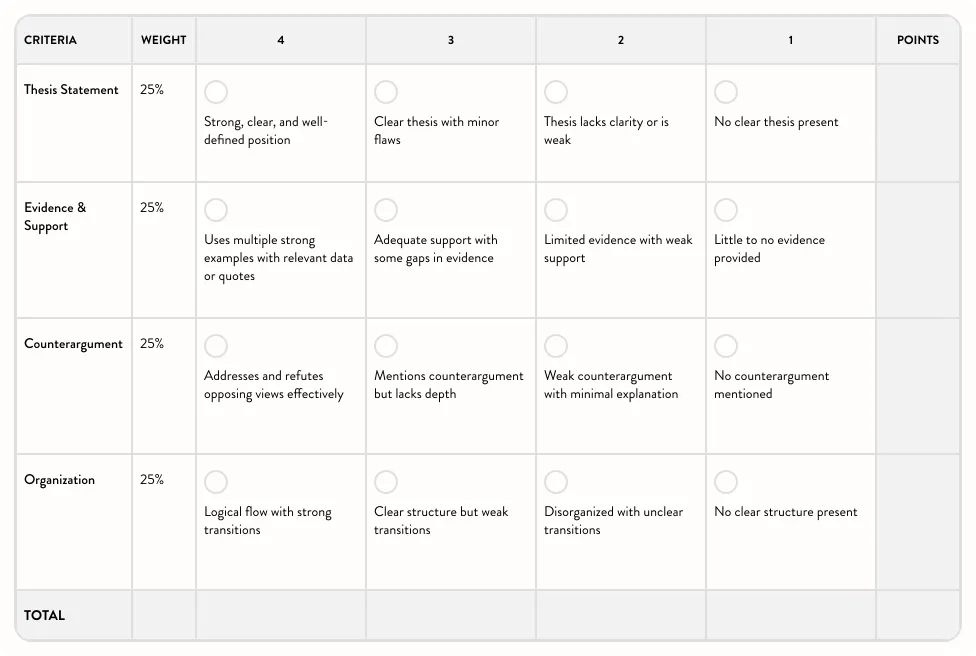The width and height of the screenshot is (976, 656).
Task: Select score 3 for Thesis Statement
Action: pos(386,93)
